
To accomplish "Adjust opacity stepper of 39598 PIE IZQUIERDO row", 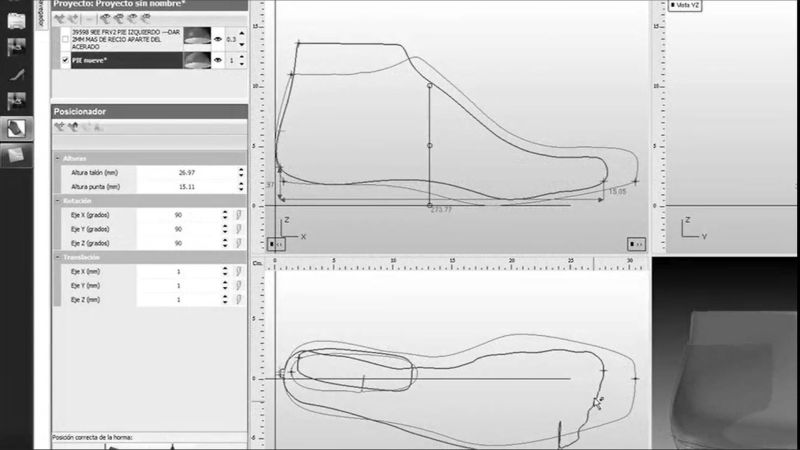I will pyautogui.click(x=242, y=39).
